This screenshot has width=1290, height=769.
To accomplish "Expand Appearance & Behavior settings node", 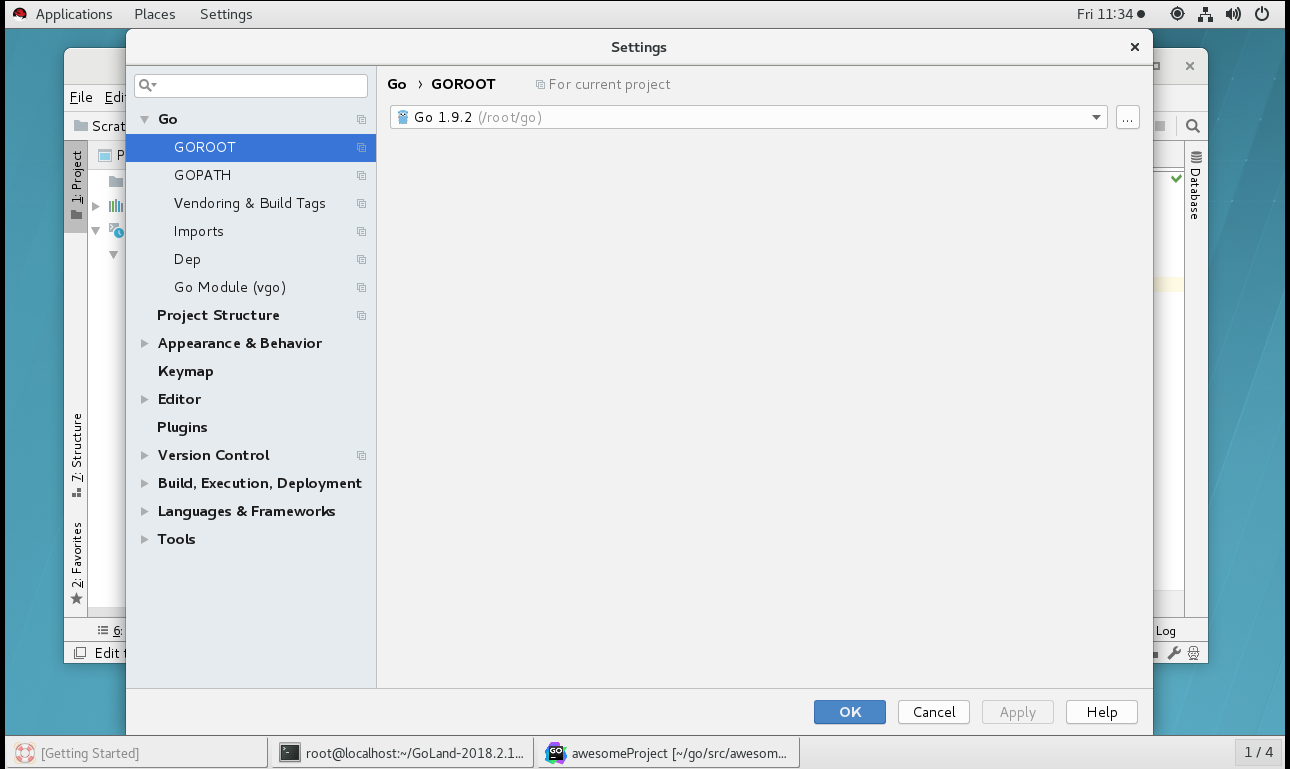I will [x=145, y=343].
